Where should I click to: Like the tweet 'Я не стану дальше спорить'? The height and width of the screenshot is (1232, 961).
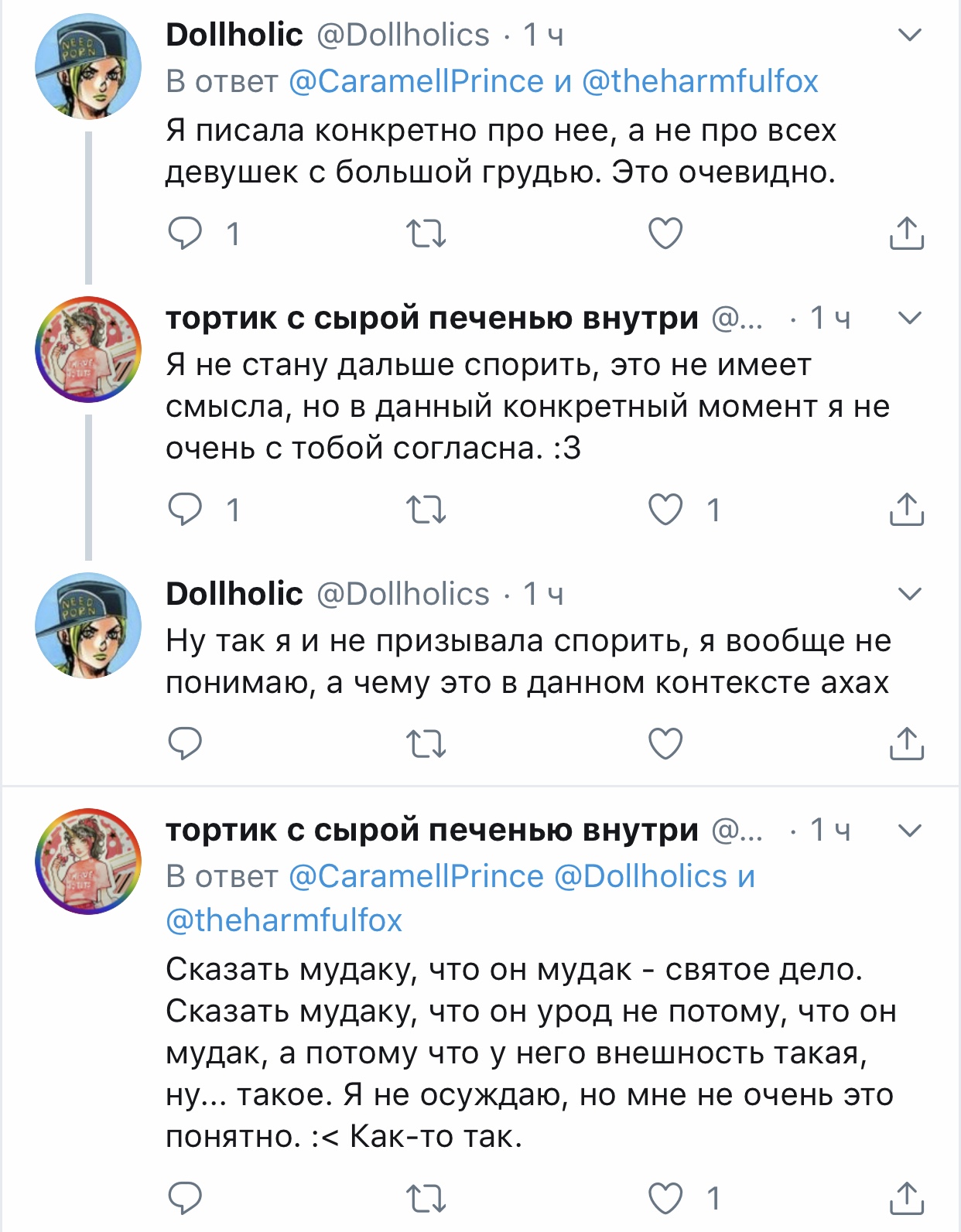pyautogui.click(x=665, y=510)
